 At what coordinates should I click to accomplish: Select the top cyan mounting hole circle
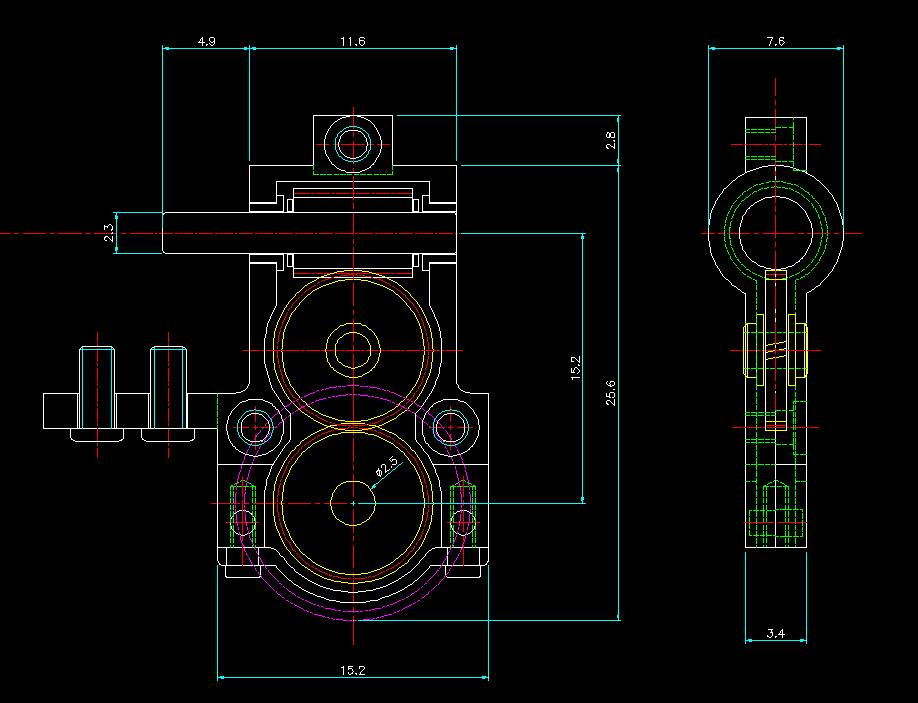coord(353,142)
